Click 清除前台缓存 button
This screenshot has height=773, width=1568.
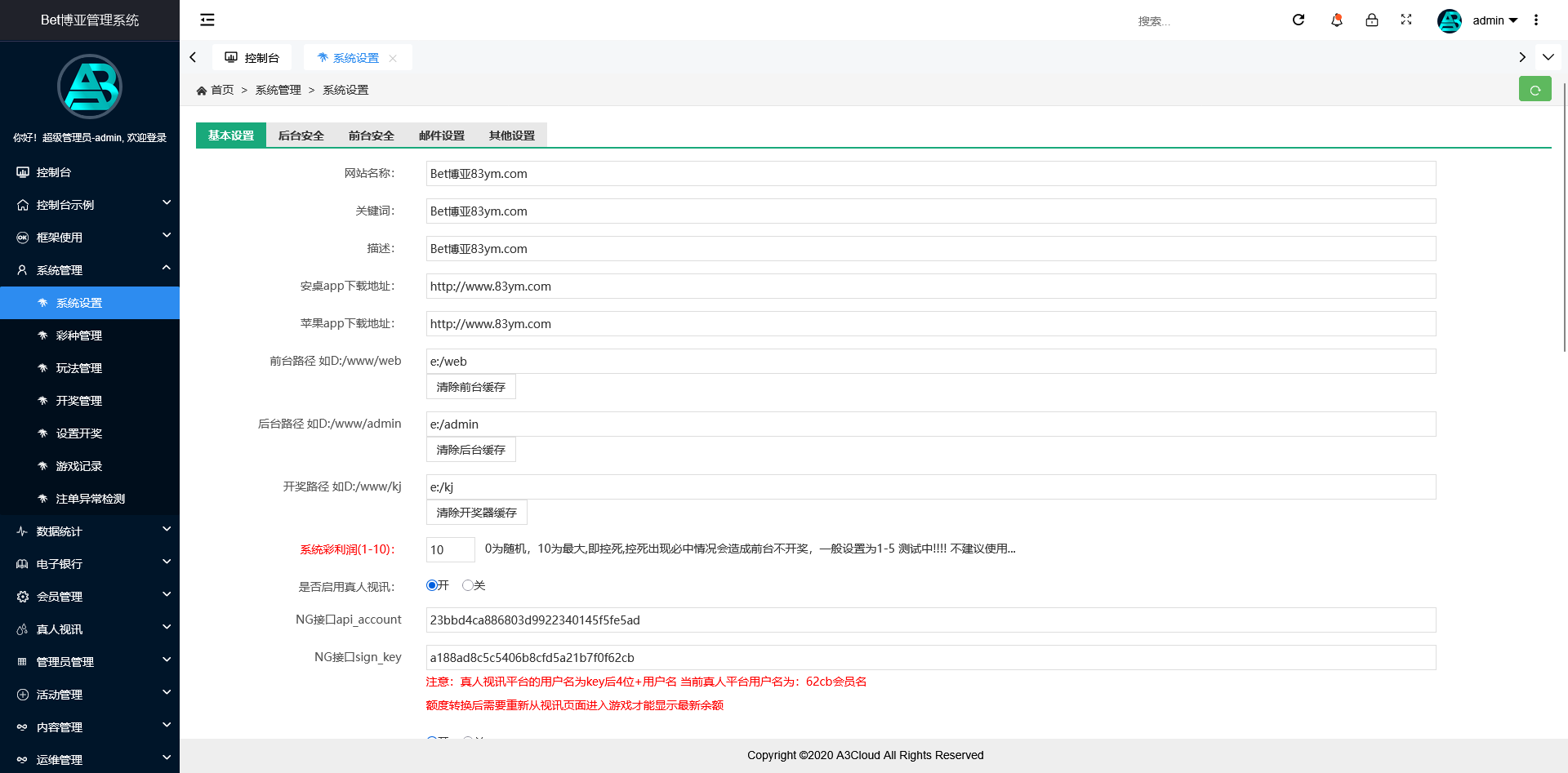pyautogui.click(x=471, y=387)
